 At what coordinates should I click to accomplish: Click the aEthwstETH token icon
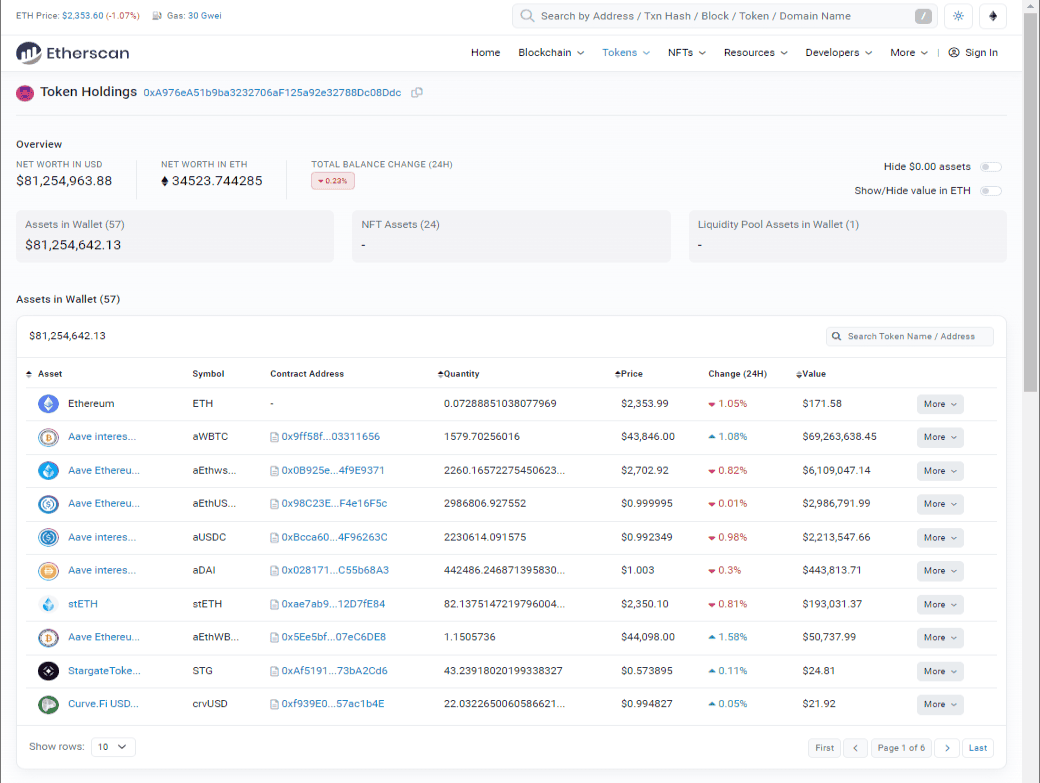pyautogui.click(x=48, y=471)
